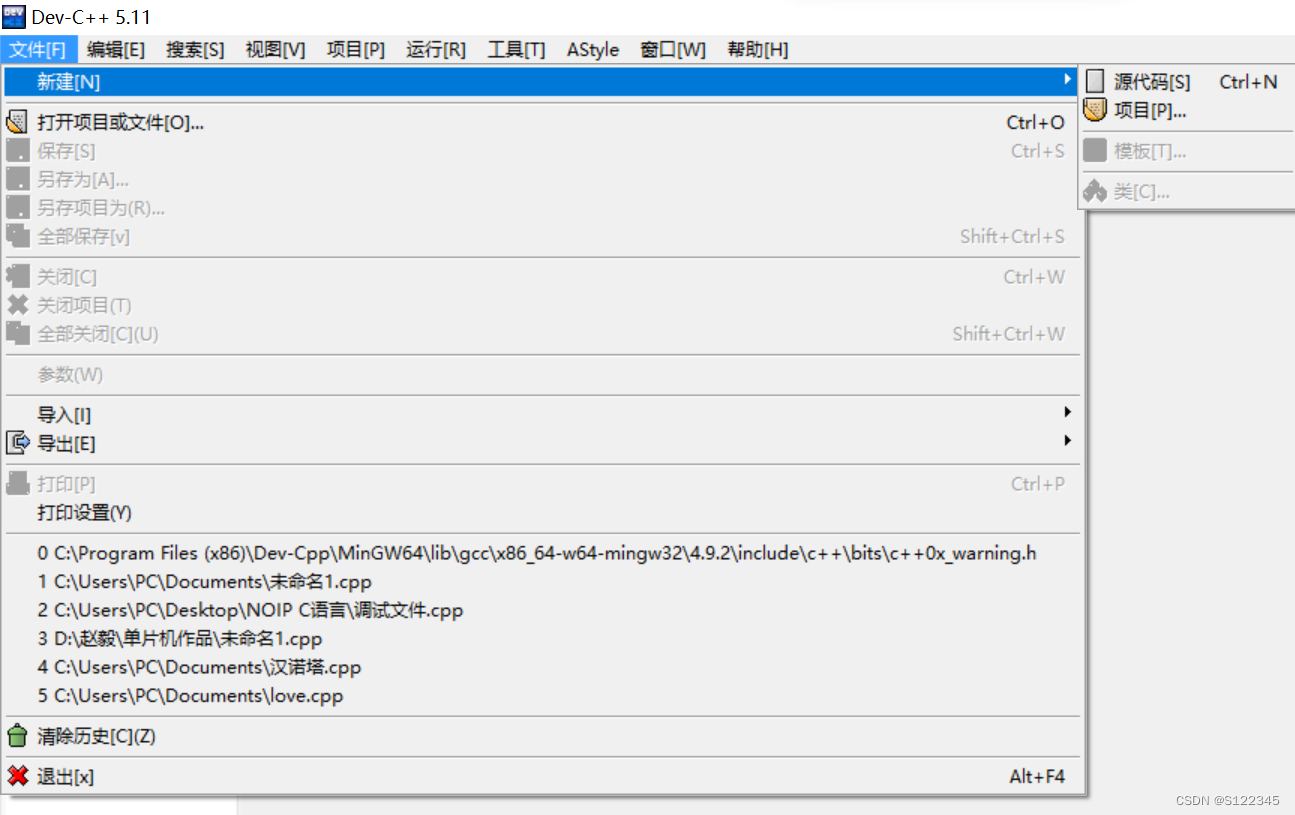
Task: Open the 窗口[W] menu
Action: (672, 50)
